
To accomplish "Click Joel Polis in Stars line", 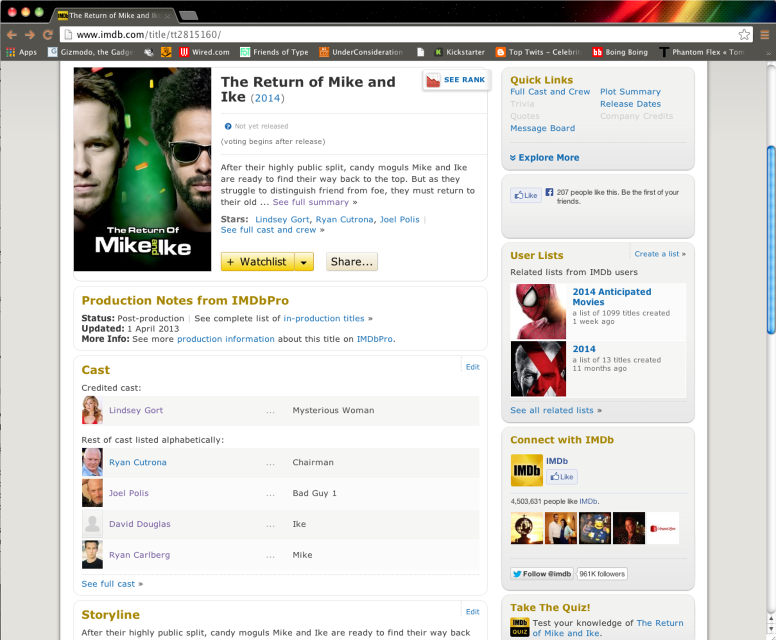I will 399,219.
